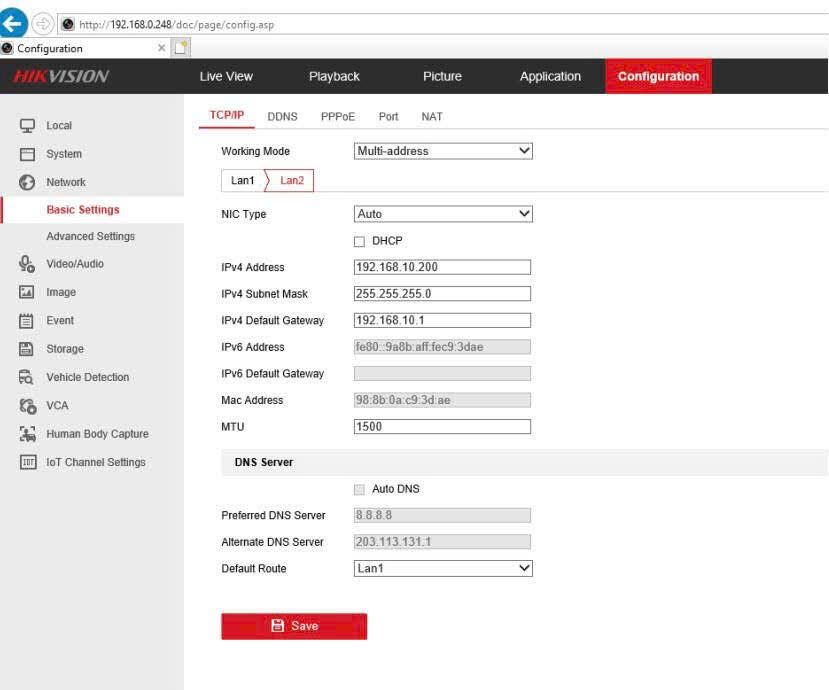This screenshot has width=829, height=690.
Task: Click the System icon in sidebar
Action: click(x=28, y=154)
